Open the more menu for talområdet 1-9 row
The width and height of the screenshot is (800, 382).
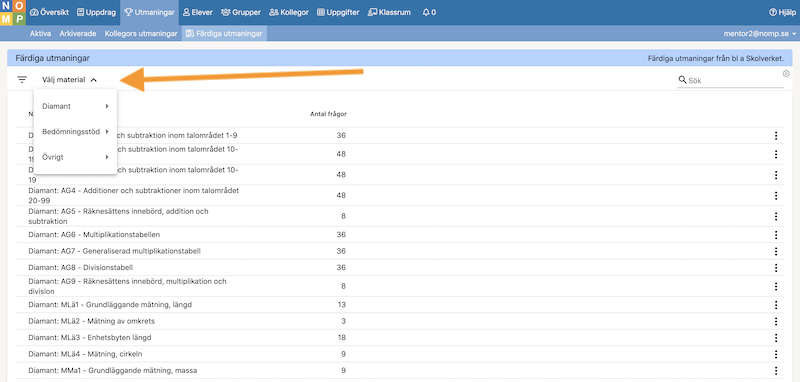[776, 136]
